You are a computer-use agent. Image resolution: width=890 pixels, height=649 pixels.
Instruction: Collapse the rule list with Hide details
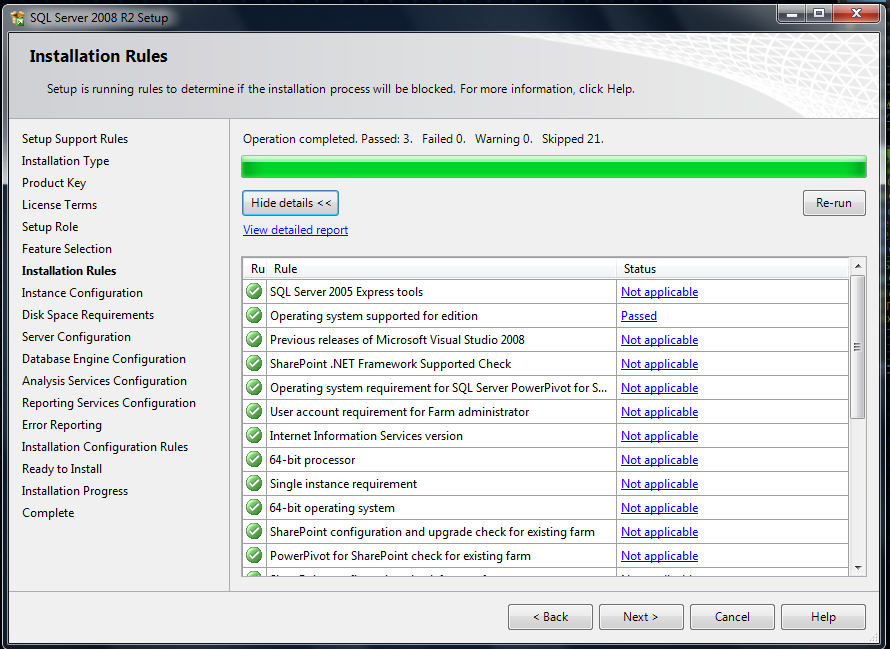(291, 203)
